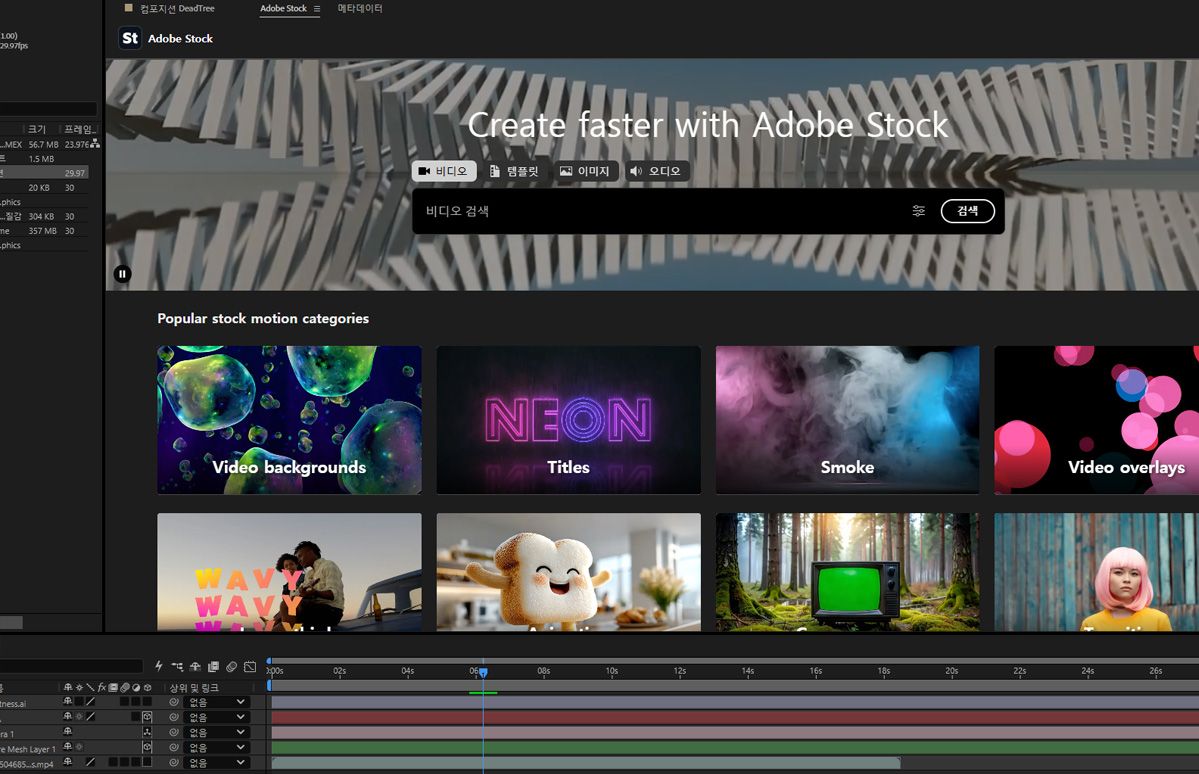Pause the hero banner video
Screen dimensions: 1199x774
point(122,274)
